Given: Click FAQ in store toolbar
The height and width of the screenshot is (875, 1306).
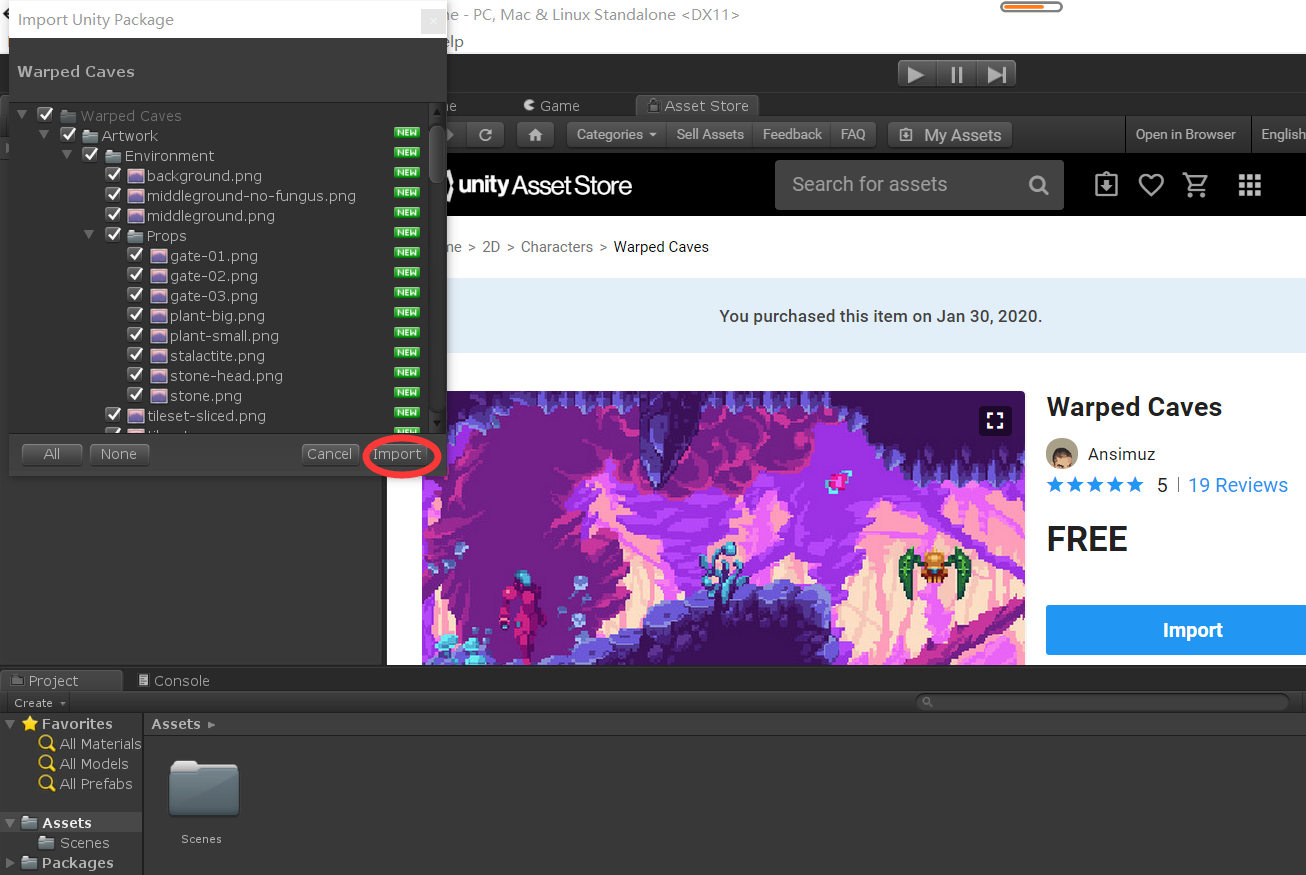Looking at the screenshot, I should coord(853,135).
